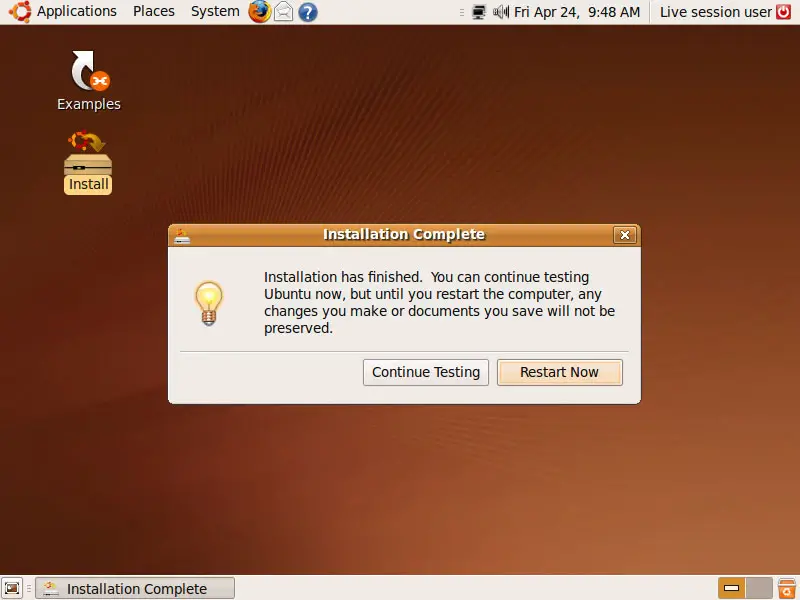The image size is (800, 600).
Task: Open the Applications menu
Action: click(77, 11)
